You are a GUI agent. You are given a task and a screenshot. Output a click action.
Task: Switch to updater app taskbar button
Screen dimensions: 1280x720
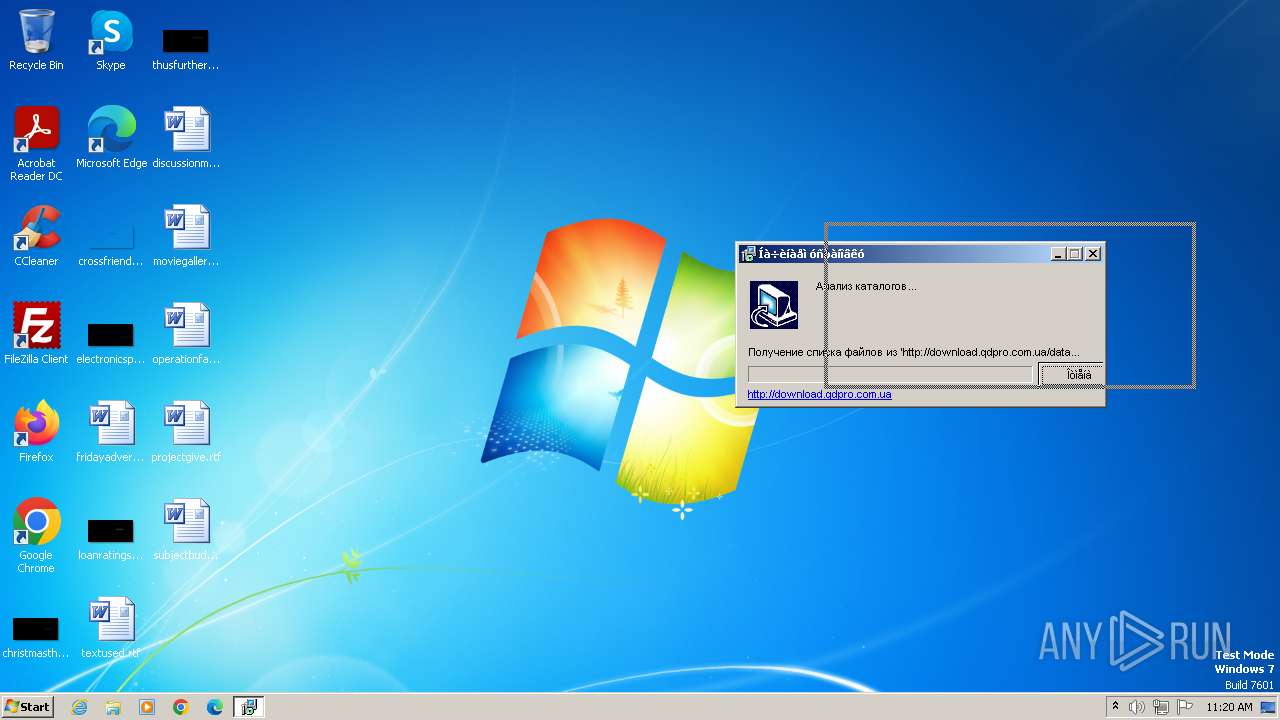tap(249, 707)
